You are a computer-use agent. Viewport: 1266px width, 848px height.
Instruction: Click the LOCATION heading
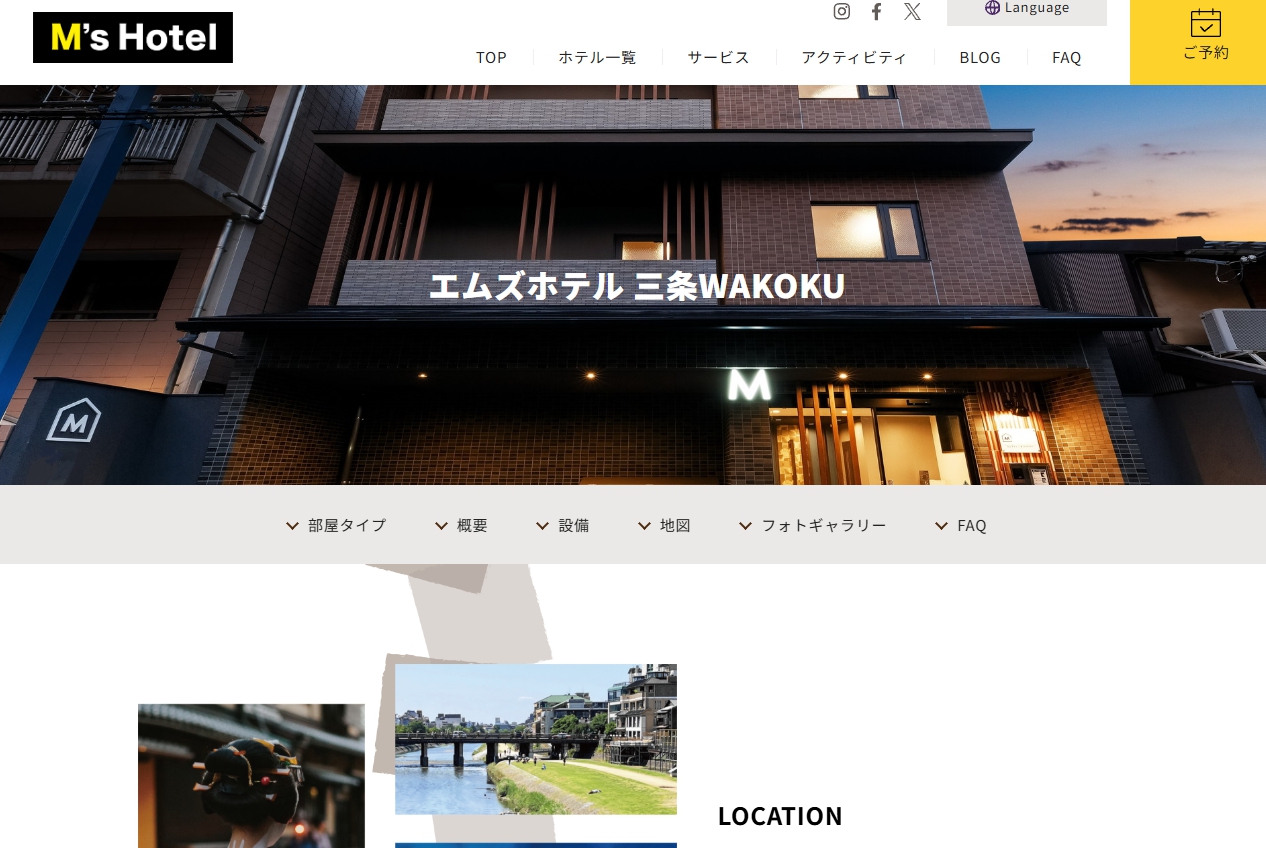780,816
